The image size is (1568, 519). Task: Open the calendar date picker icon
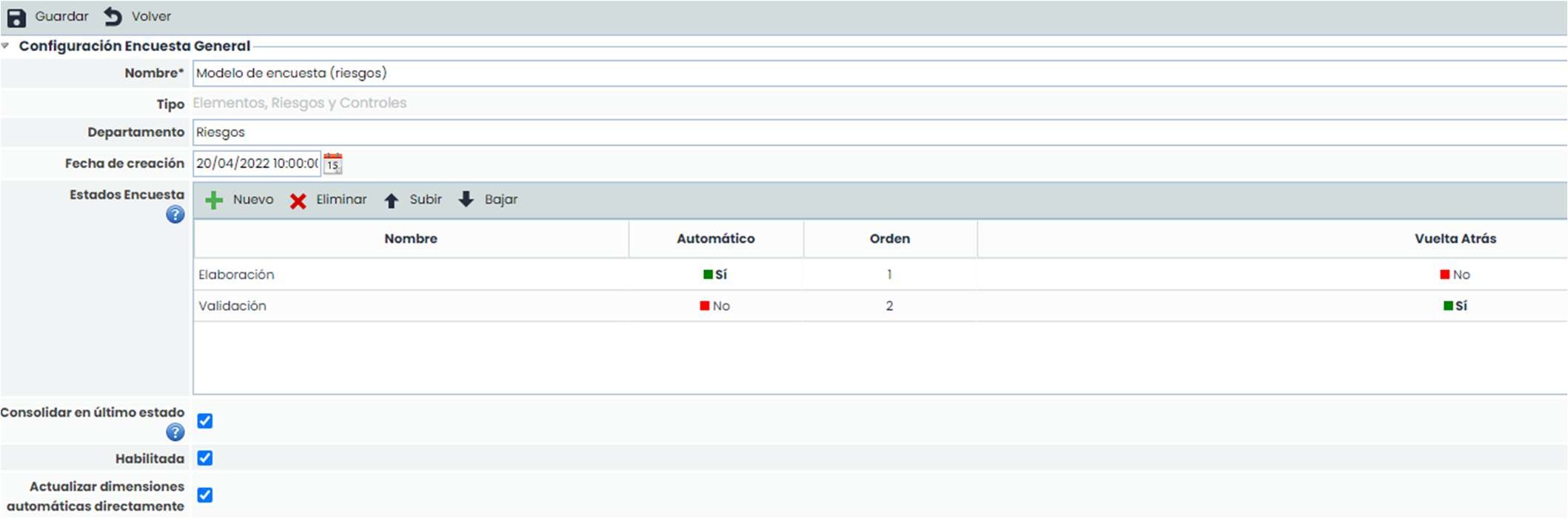point(333,164)
